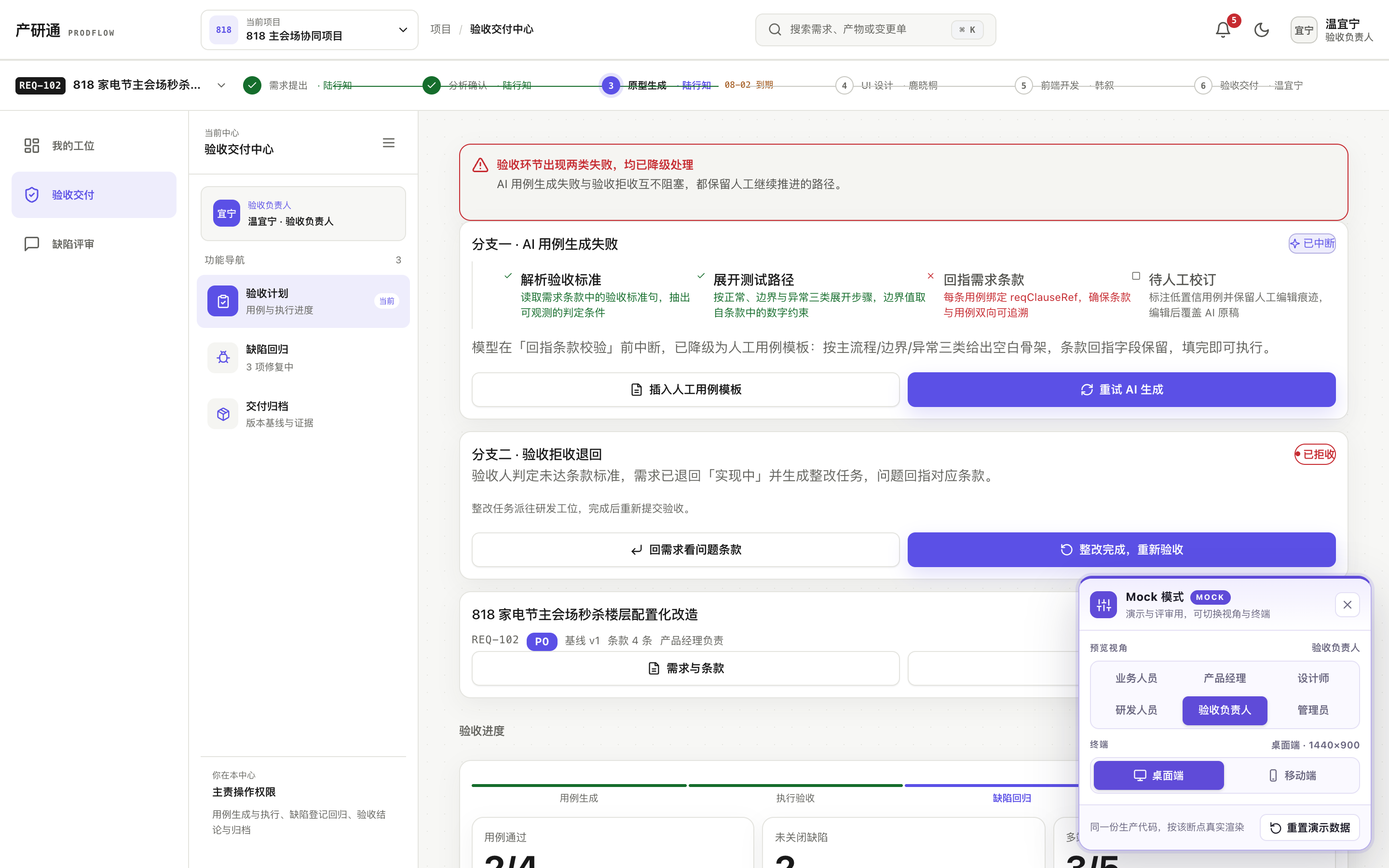Click the 验收交付 shield icon

[x=31, y=195]
